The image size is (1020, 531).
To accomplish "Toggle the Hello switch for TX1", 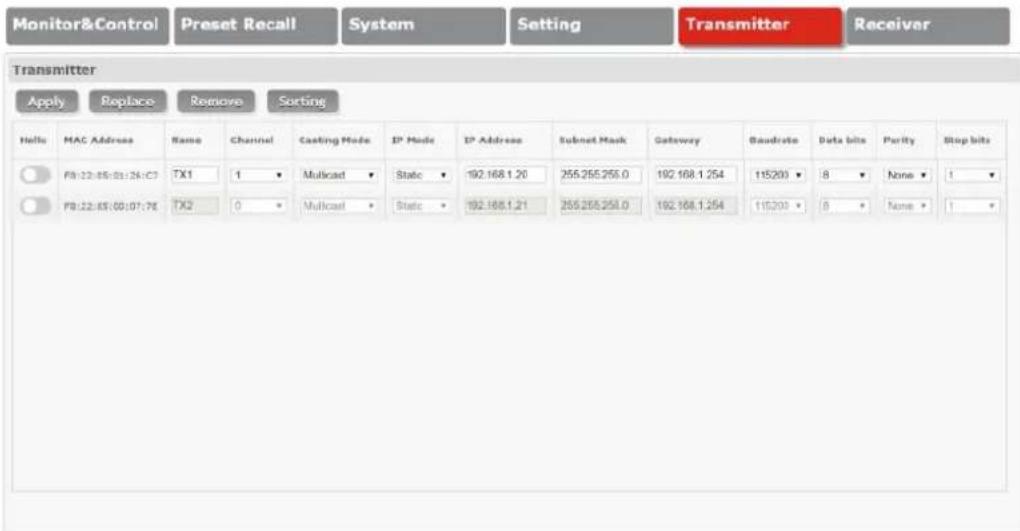I will pyautogui.click(x=35, y=174).
